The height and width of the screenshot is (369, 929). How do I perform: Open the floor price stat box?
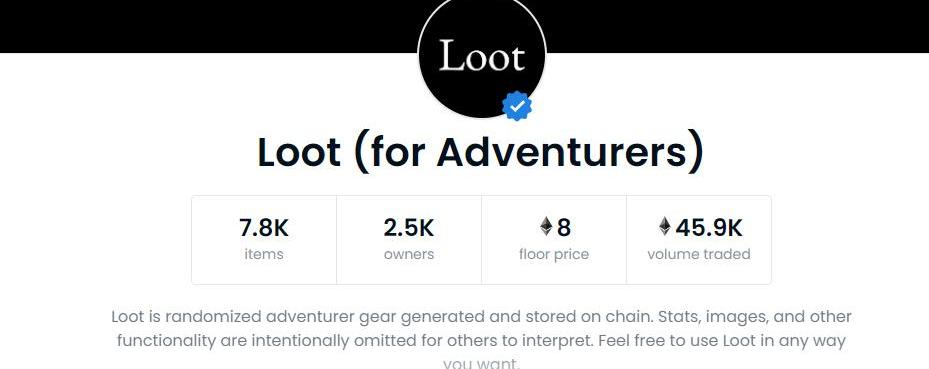click(554, 240)
